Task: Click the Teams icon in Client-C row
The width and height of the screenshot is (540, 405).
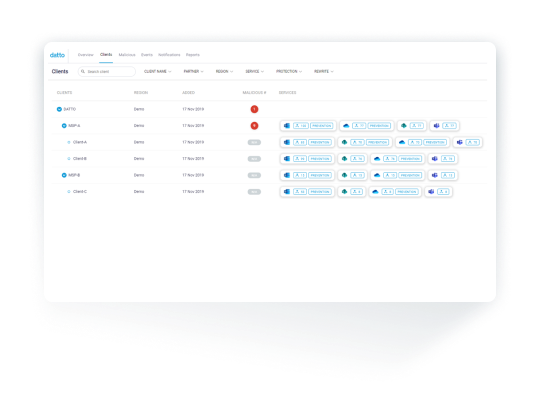Action: 431,192
